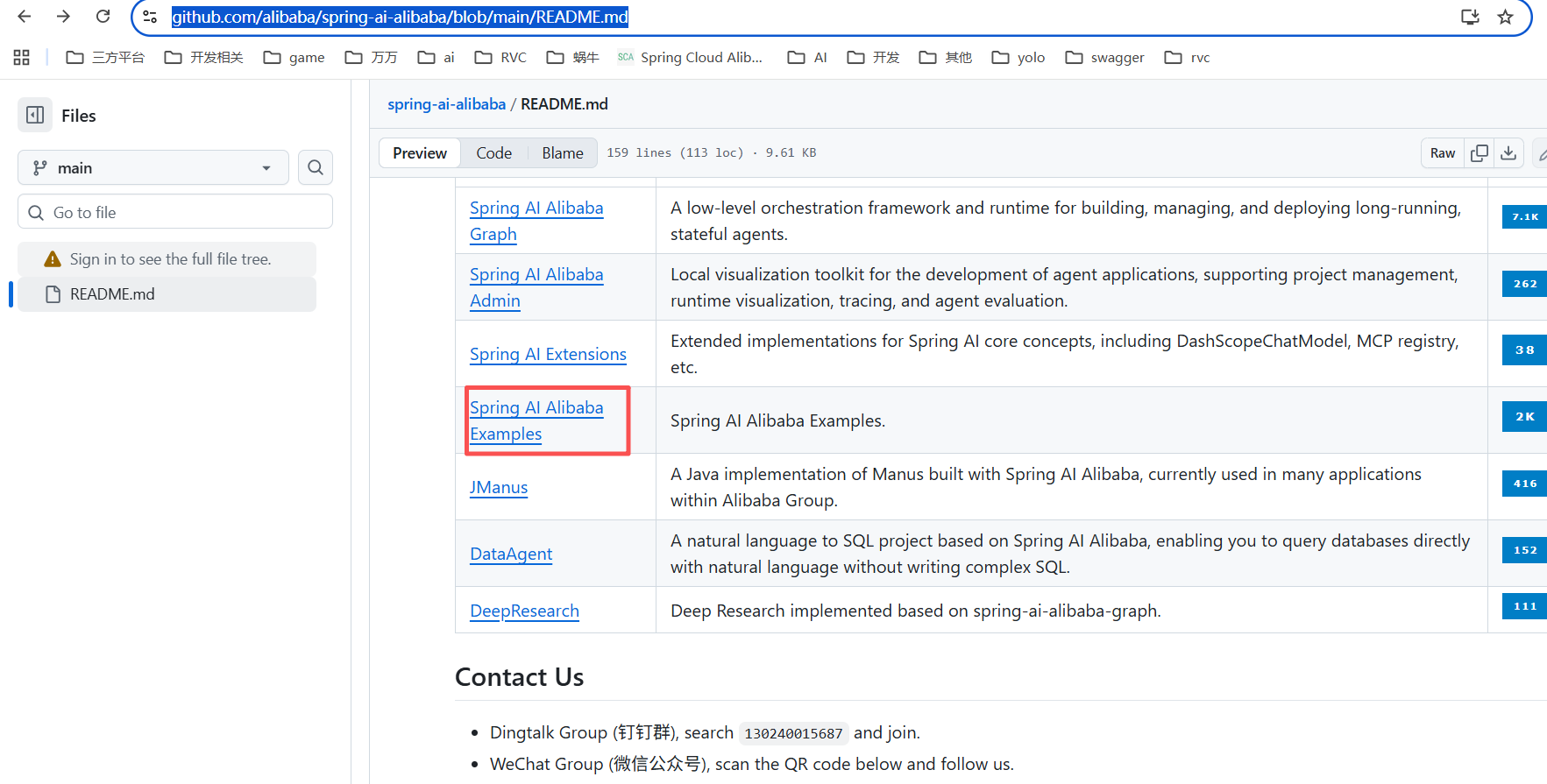The width and height of the screenshot is (1547, 784).
Task: Open the 其他 bookmark folder
Action: [945, 58]
